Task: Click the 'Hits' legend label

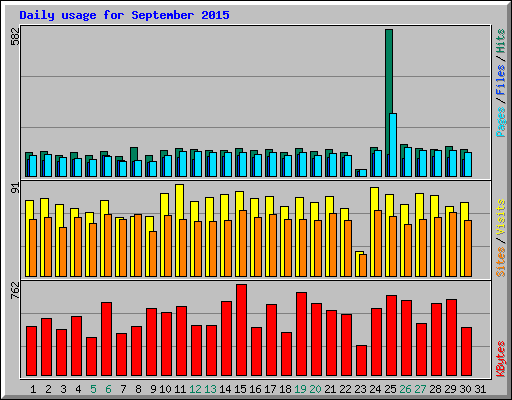Action: (x=501, y=41)
